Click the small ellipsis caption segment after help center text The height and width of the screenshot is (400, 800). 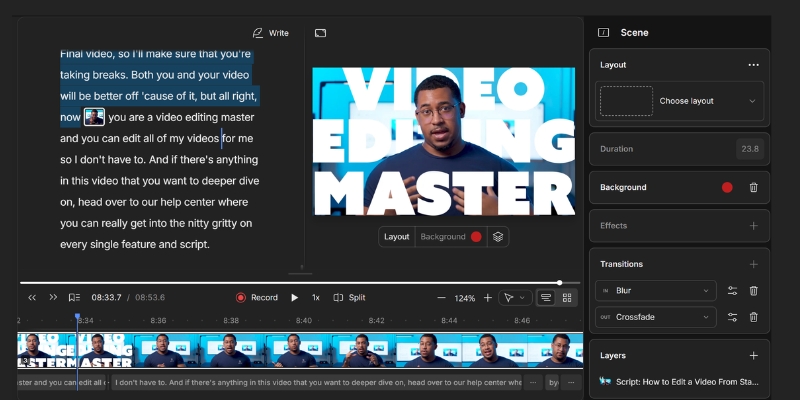click(533, 382)
